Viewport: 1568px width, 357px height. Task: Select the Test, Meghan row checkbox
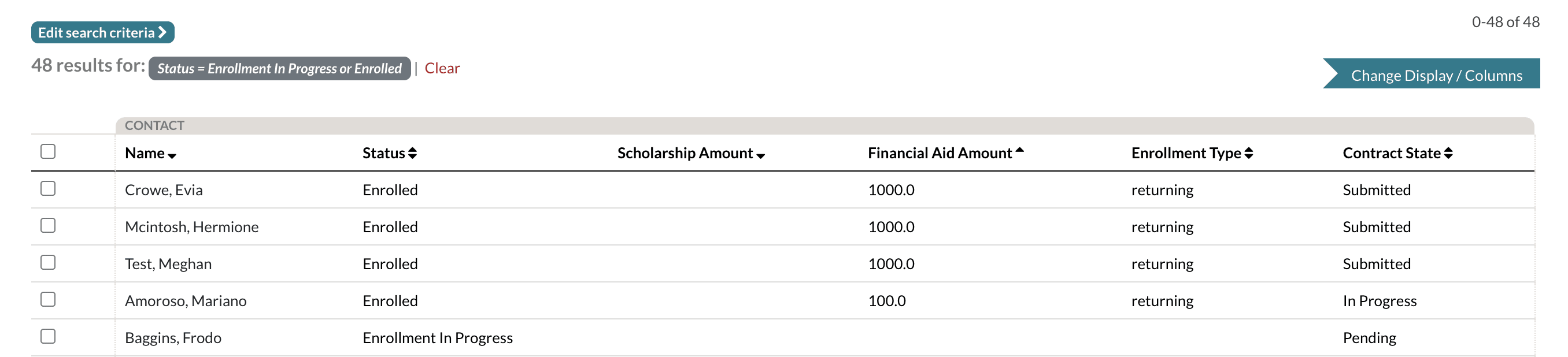[x=48, y=263]
